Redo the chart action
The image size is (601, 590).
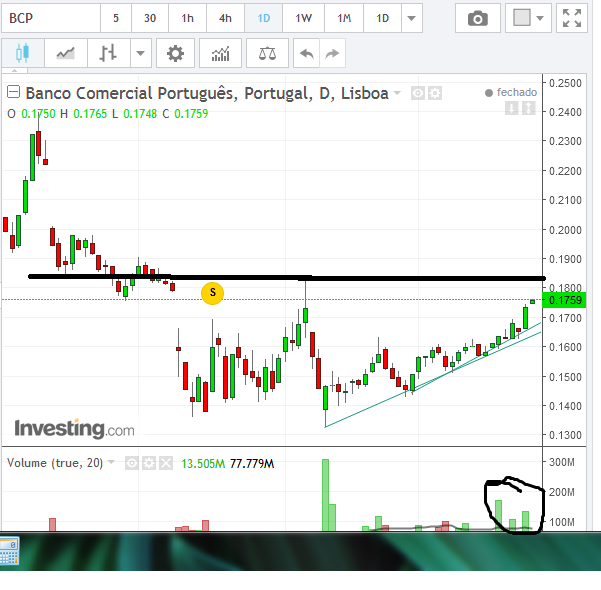(x=332, y=53)
